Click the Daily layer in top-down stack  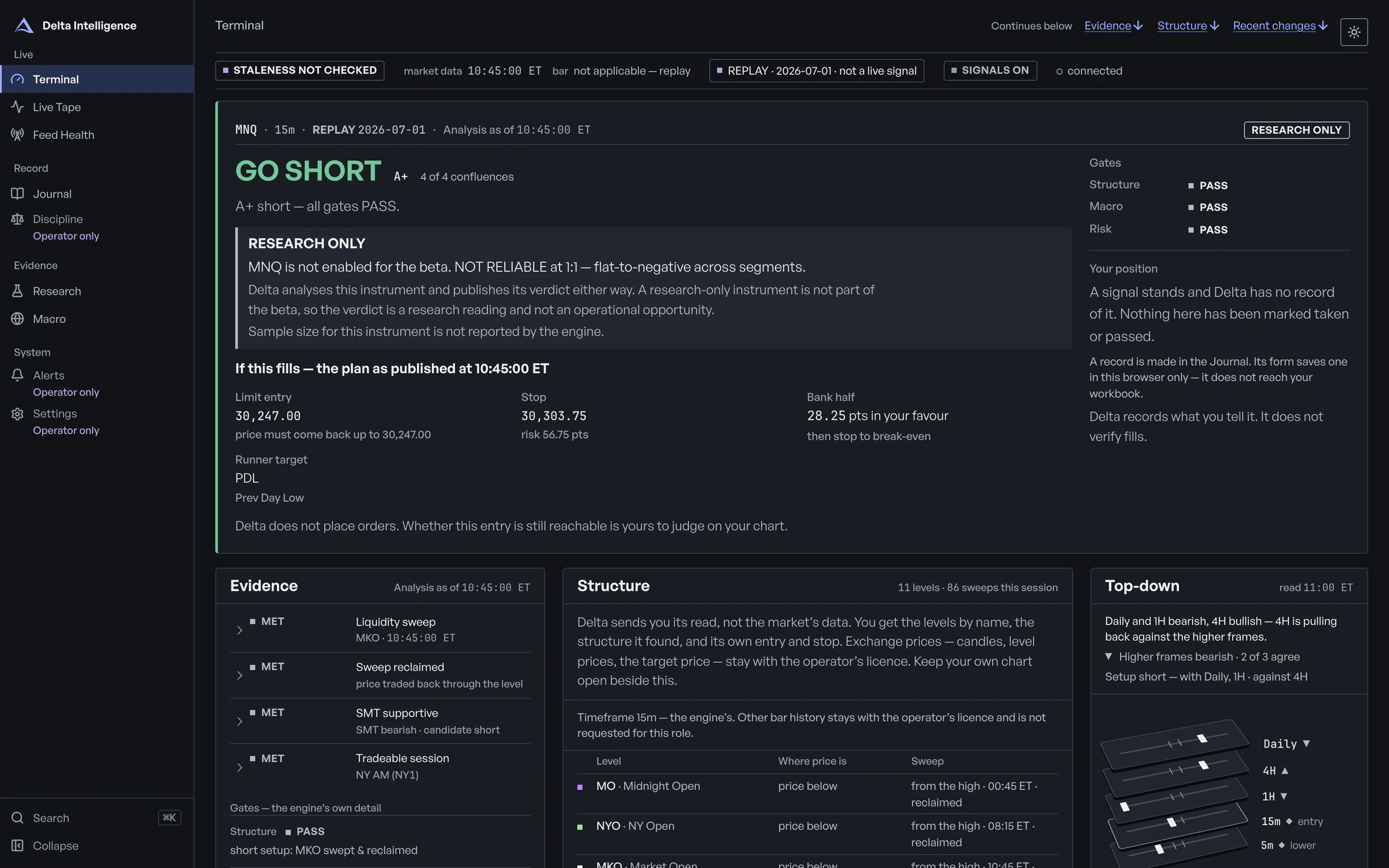1174,744
